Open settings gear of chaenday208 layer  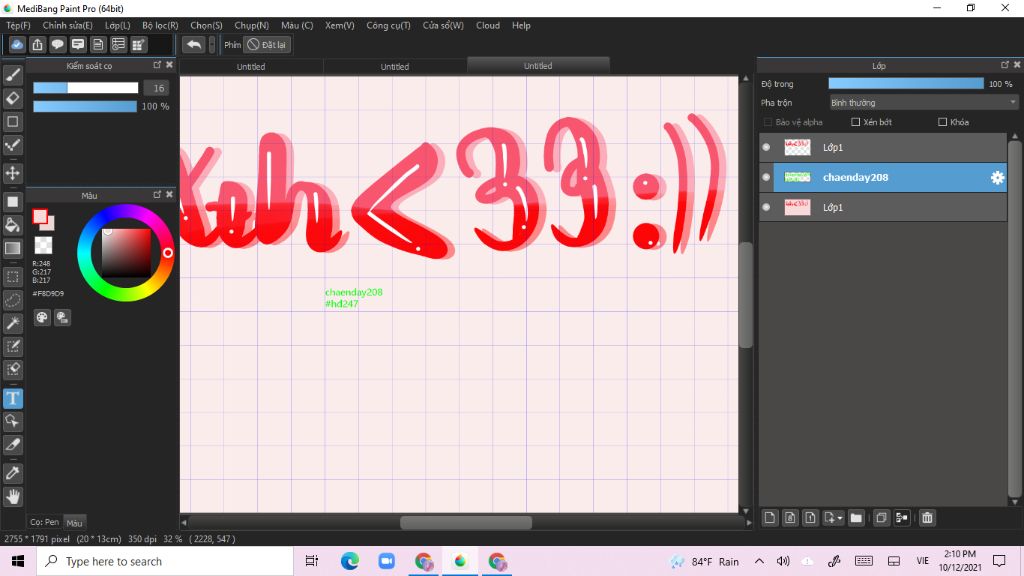tap(997, 177)
